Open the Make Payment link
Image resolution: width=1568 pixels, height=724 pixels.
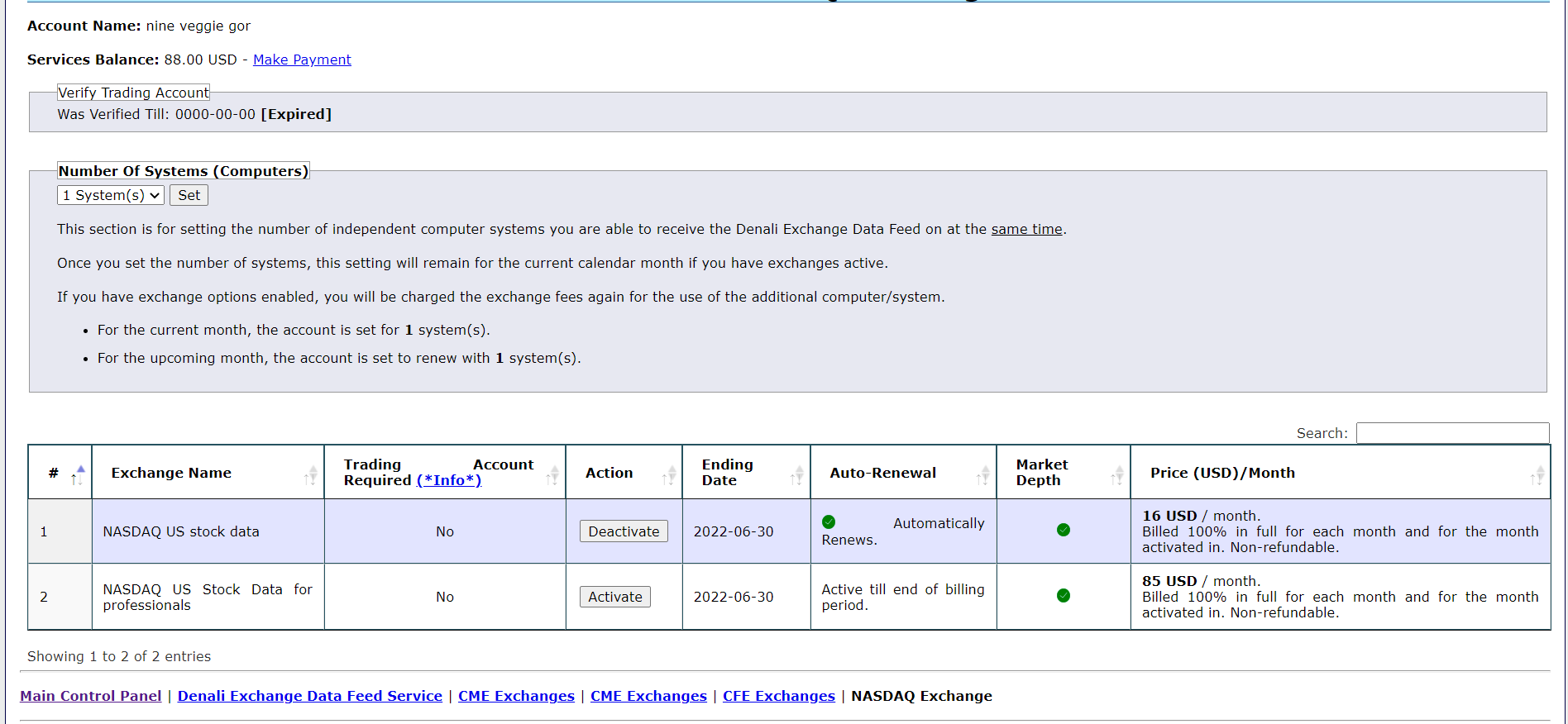(x=302, y=60)
